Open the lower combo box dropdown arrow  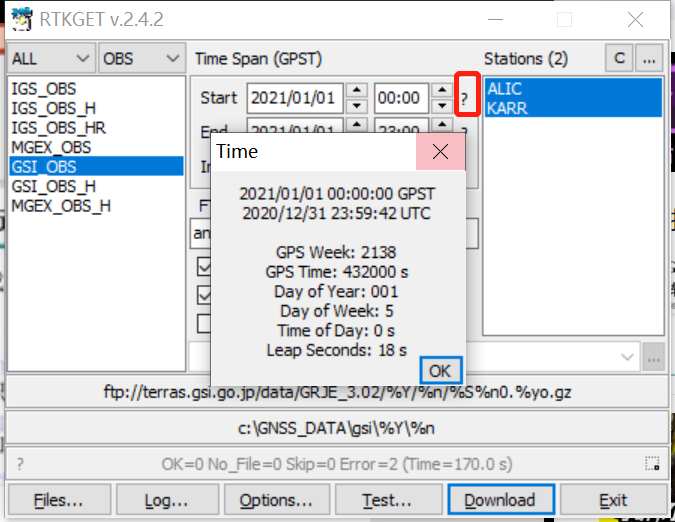627,357
